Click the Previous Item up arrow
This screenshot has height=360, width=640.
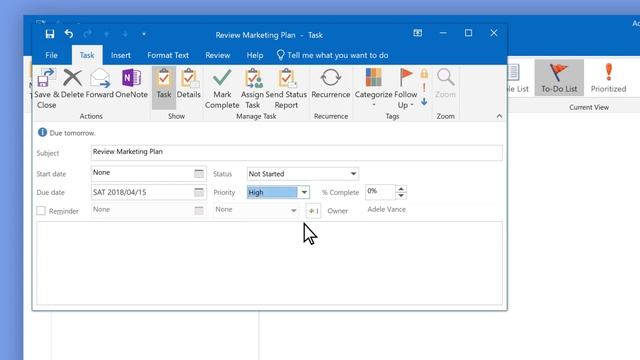pos(107,34)
